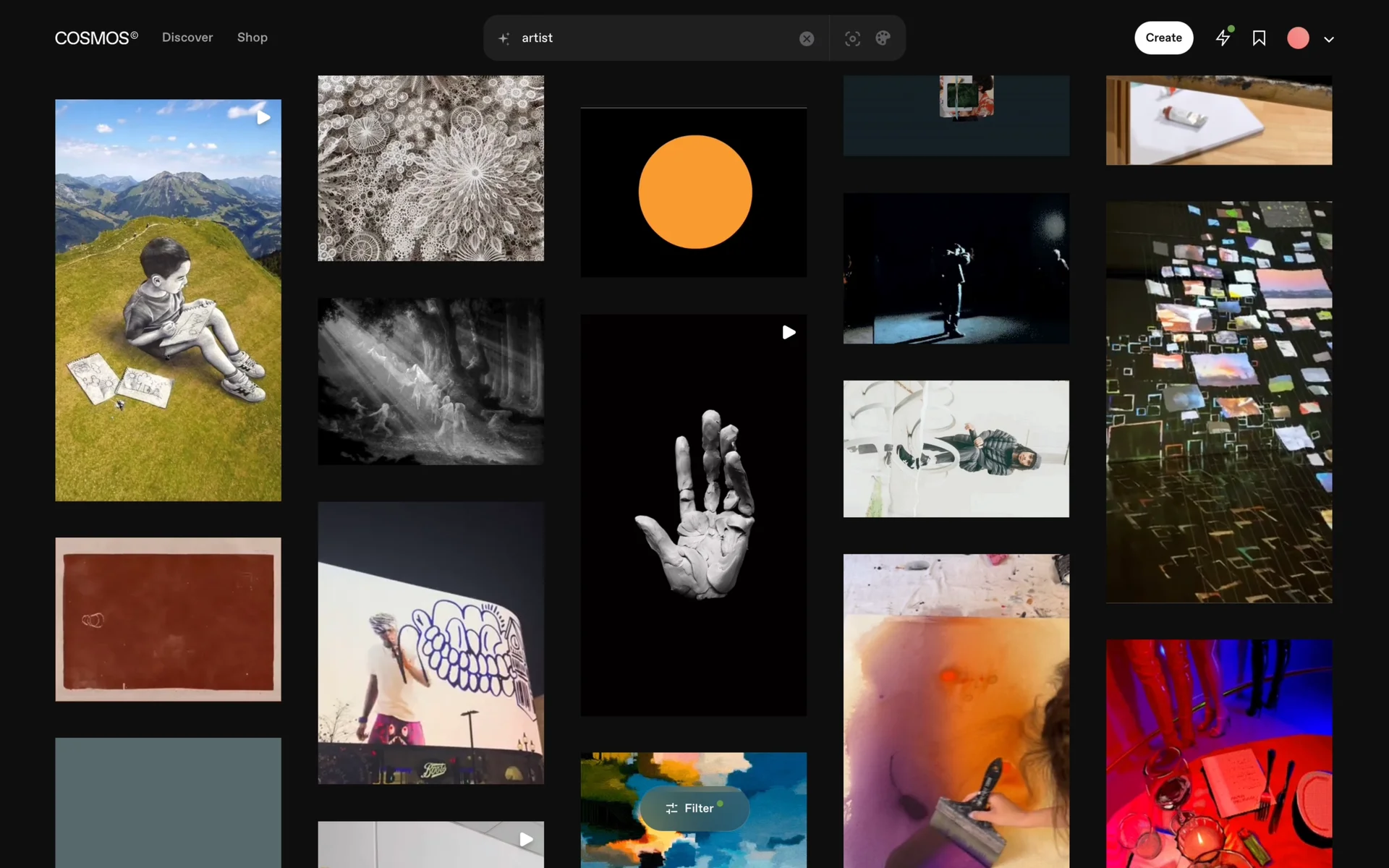This screenshot has width=1389, height=868.
Task: Open the visual image search icon
Action: pos(852,38)
